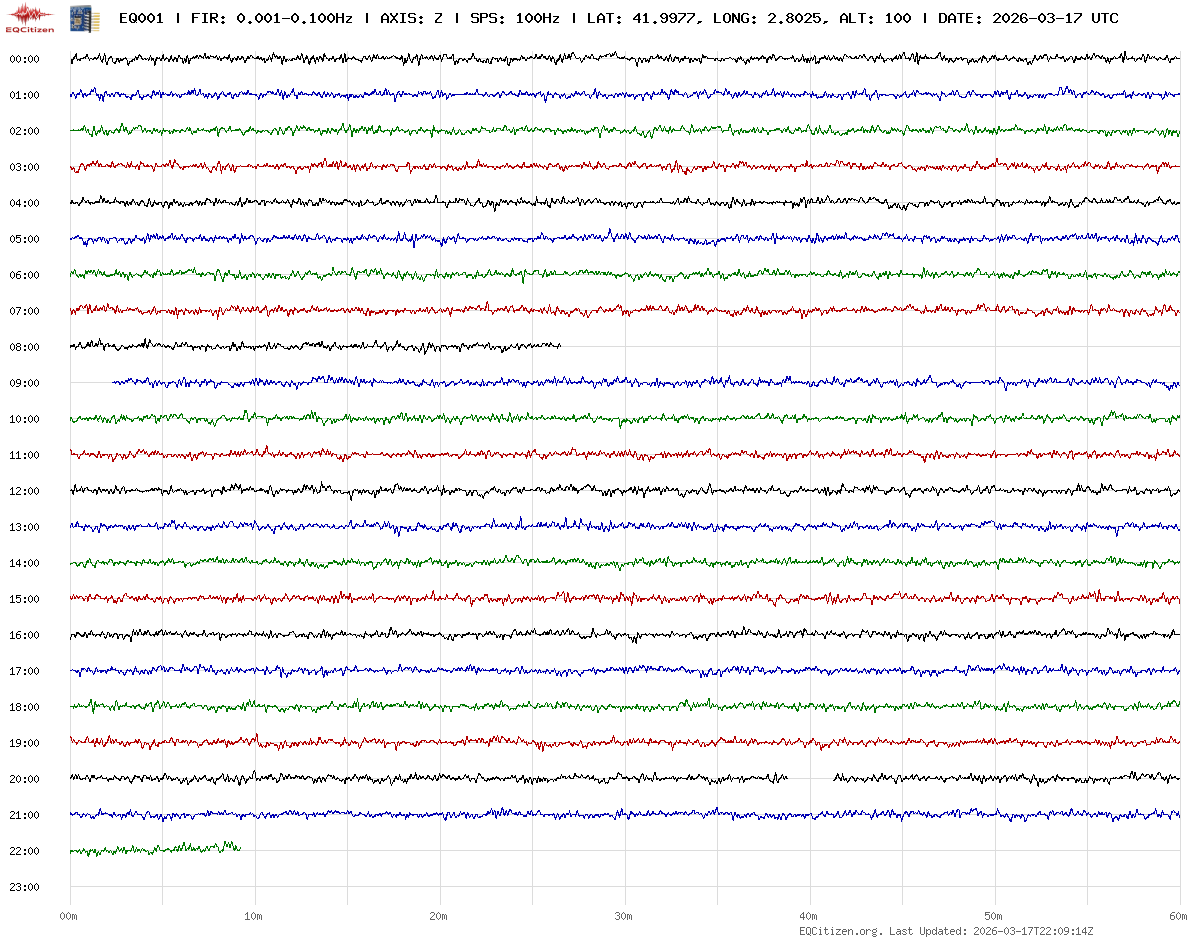Click the 60m tick on time axis
The height and width of the screenshot is (940, 1200).
click(x=1178, y=916)
